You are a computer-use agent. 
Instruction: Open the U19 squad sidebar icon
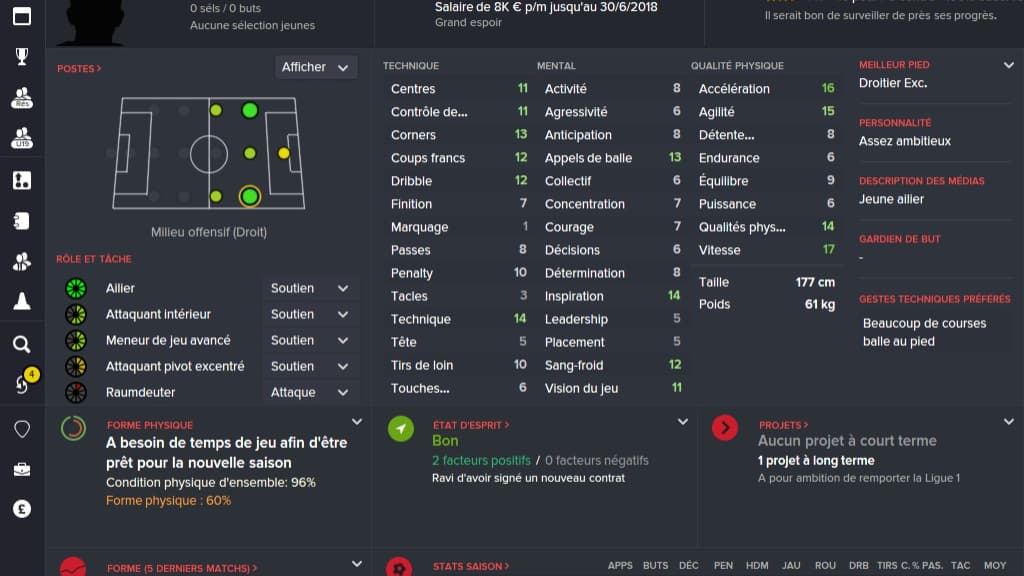[22, 138]
